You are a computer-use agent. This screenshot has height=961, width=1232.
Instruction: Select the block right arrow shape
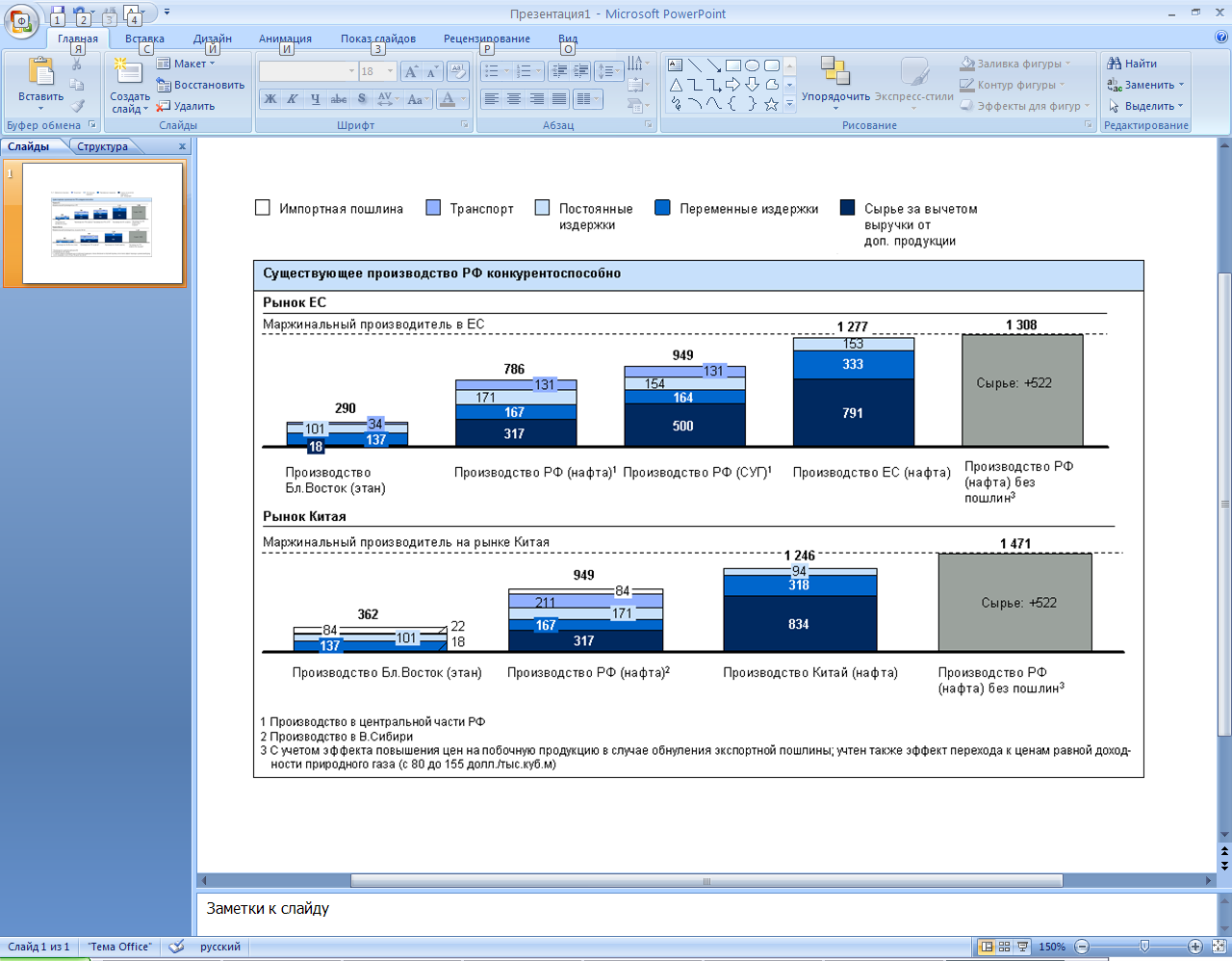[x=733, y=85]
